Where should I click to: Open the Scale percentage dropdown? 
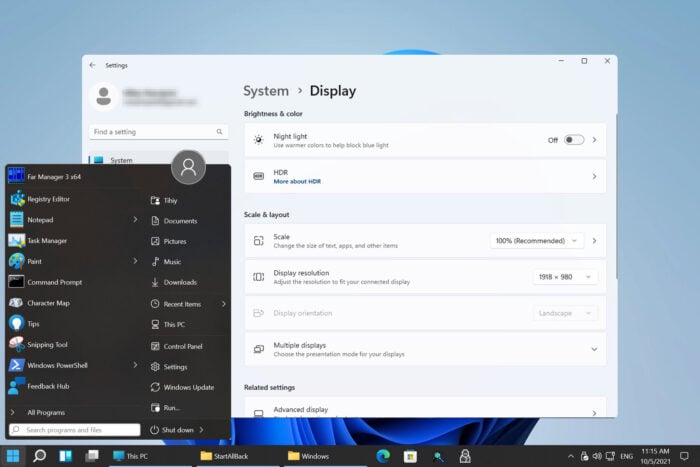(x=537, y=241)
